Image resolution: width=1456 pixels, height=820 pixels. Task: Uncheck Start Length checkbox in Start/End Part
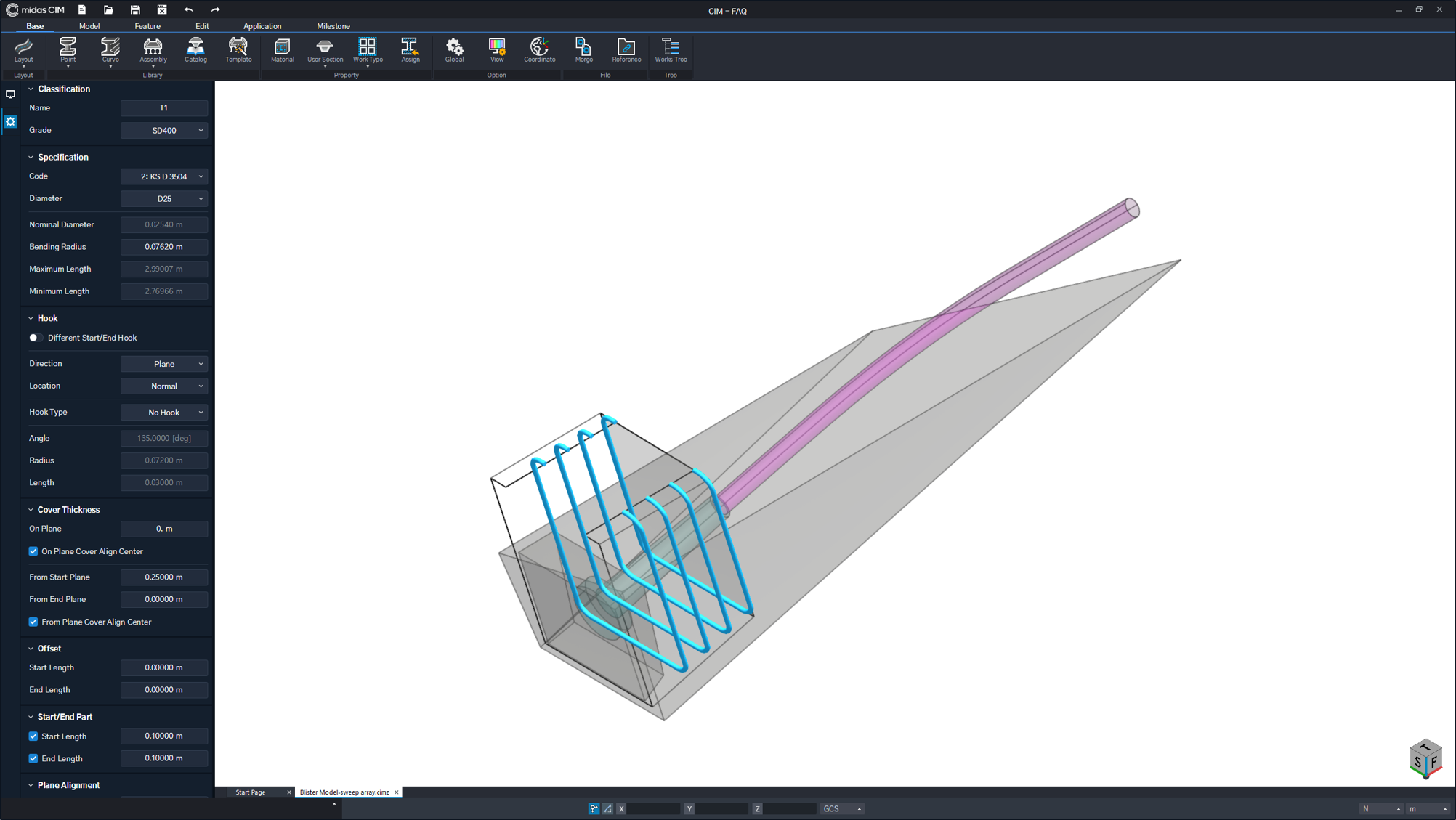coord(33,736)
